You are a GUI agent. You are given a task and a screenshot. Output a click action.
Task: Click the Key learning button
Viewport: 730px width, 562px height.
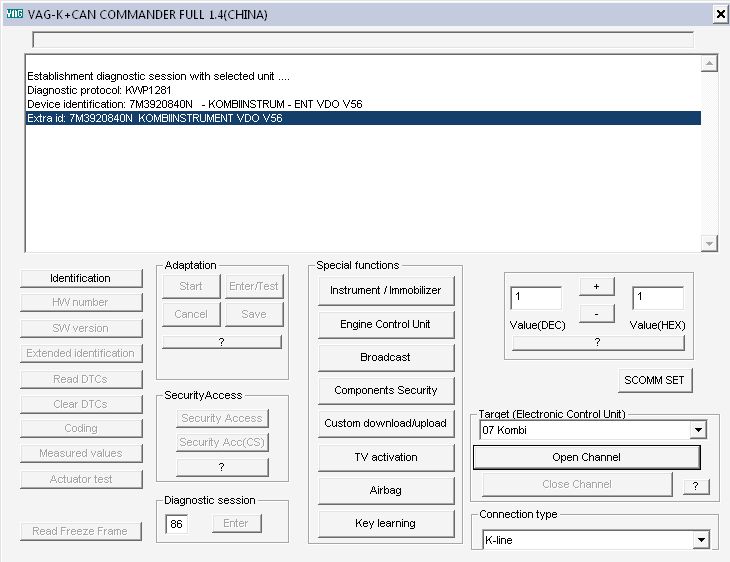pos(386,524)
